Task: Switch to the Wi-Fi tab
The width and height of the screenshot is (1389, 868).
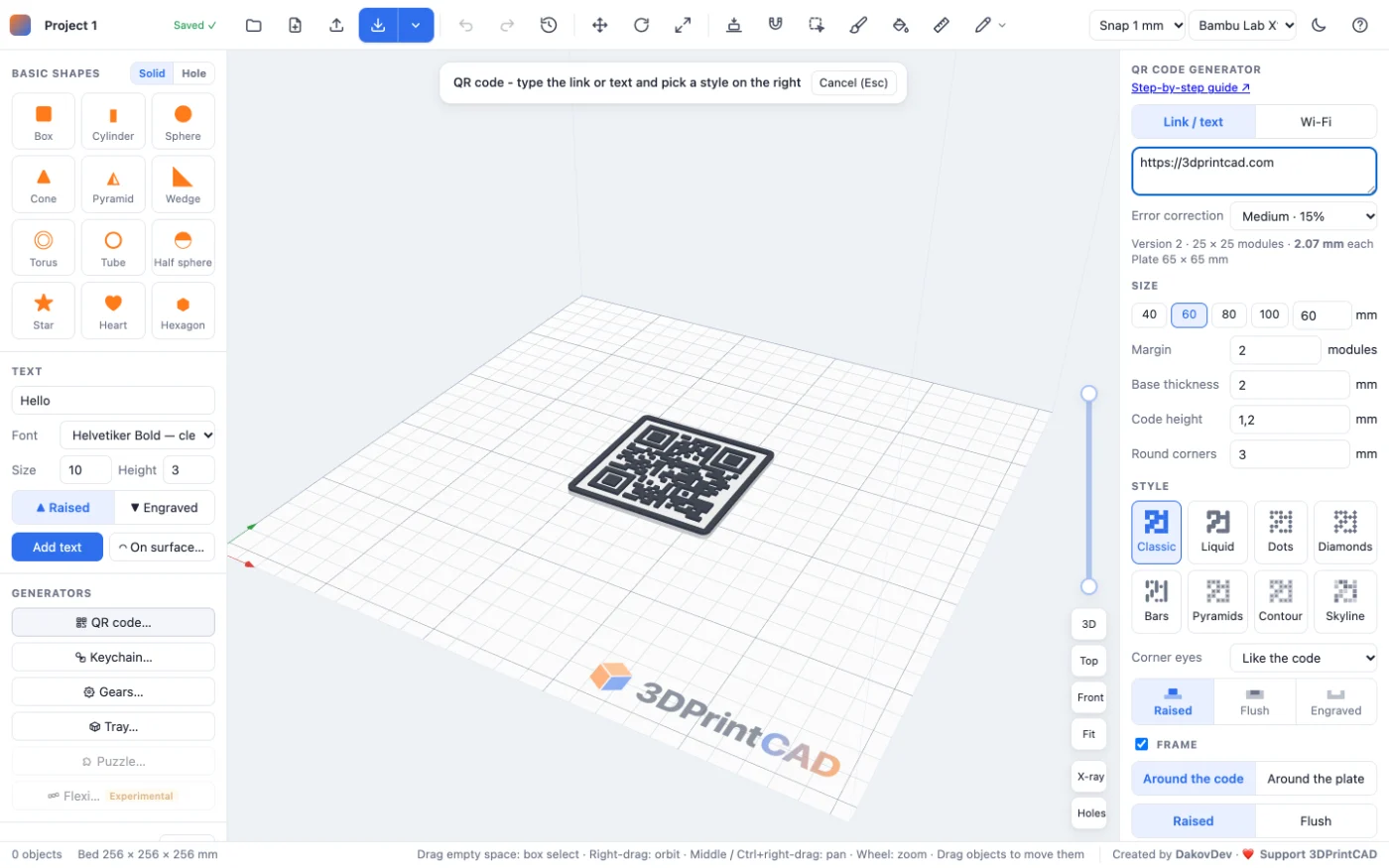Action: (1316, 122)
